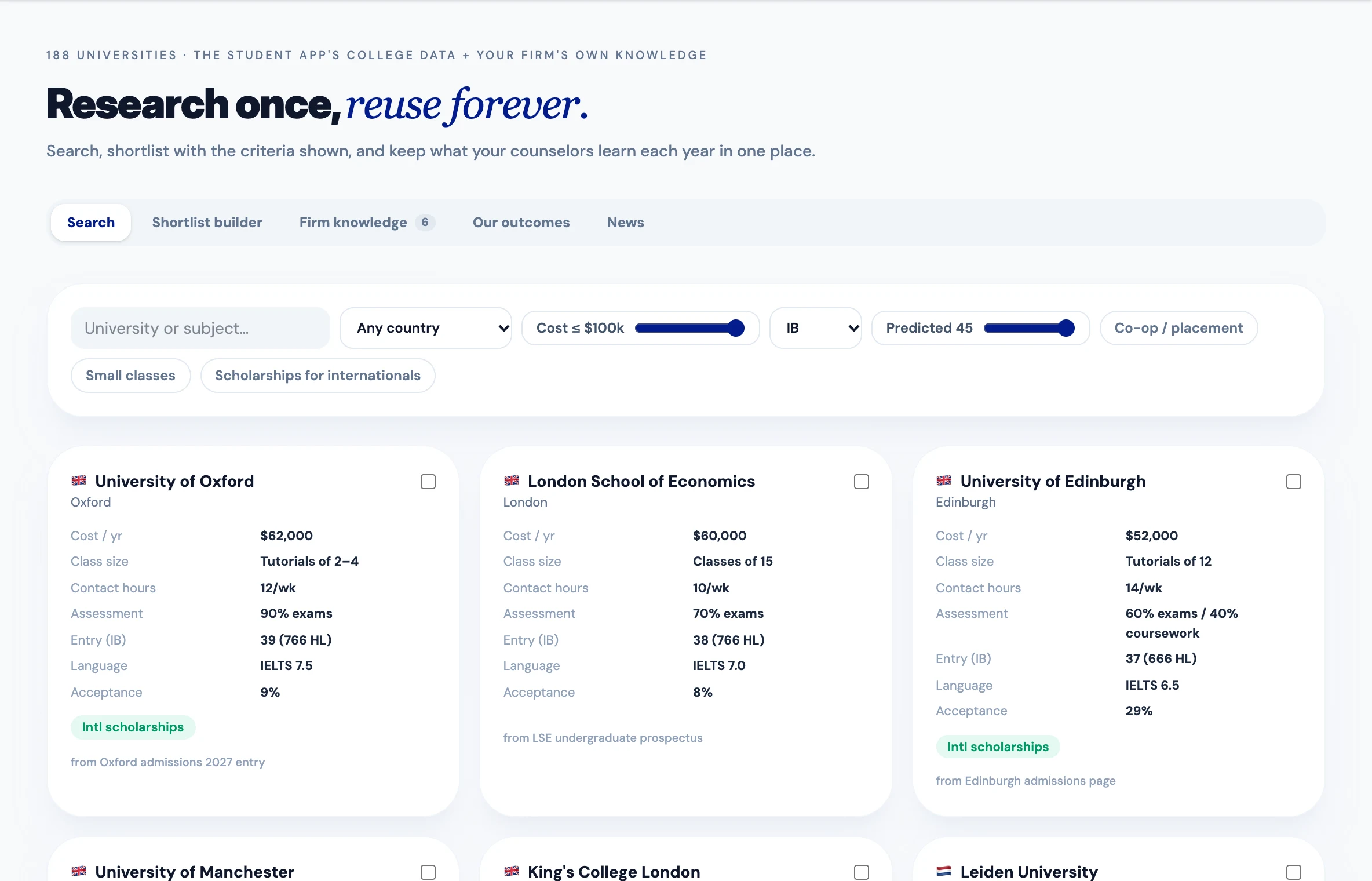Select London School of Economics checkbox
The width and height of the screenshot is (1372, 881).
click(x=862, y=482)
